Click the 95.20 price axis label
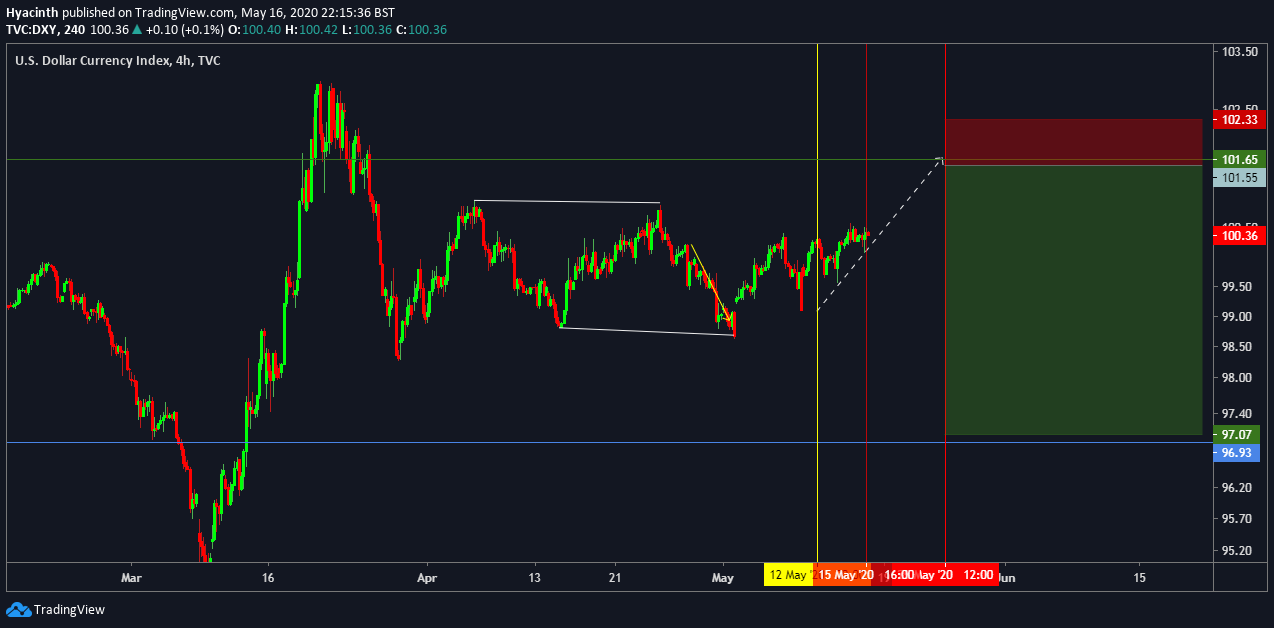The height and width of the screenshot is (628, 1274). tap(1239, 551)
